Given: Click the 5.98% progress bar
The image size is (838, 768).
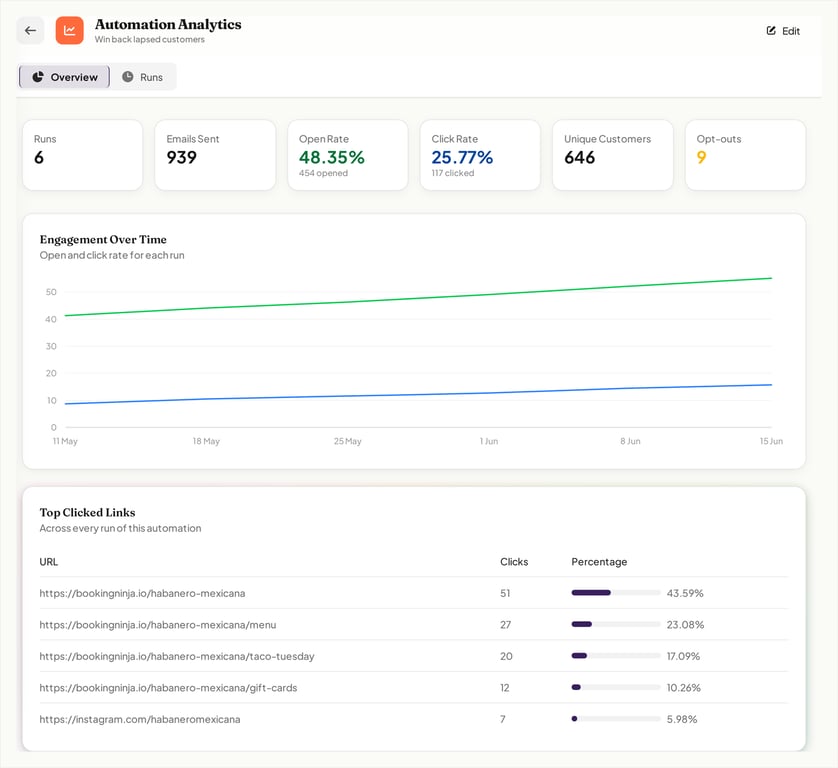Looking at the screenshot, I should tap(616, 719).
